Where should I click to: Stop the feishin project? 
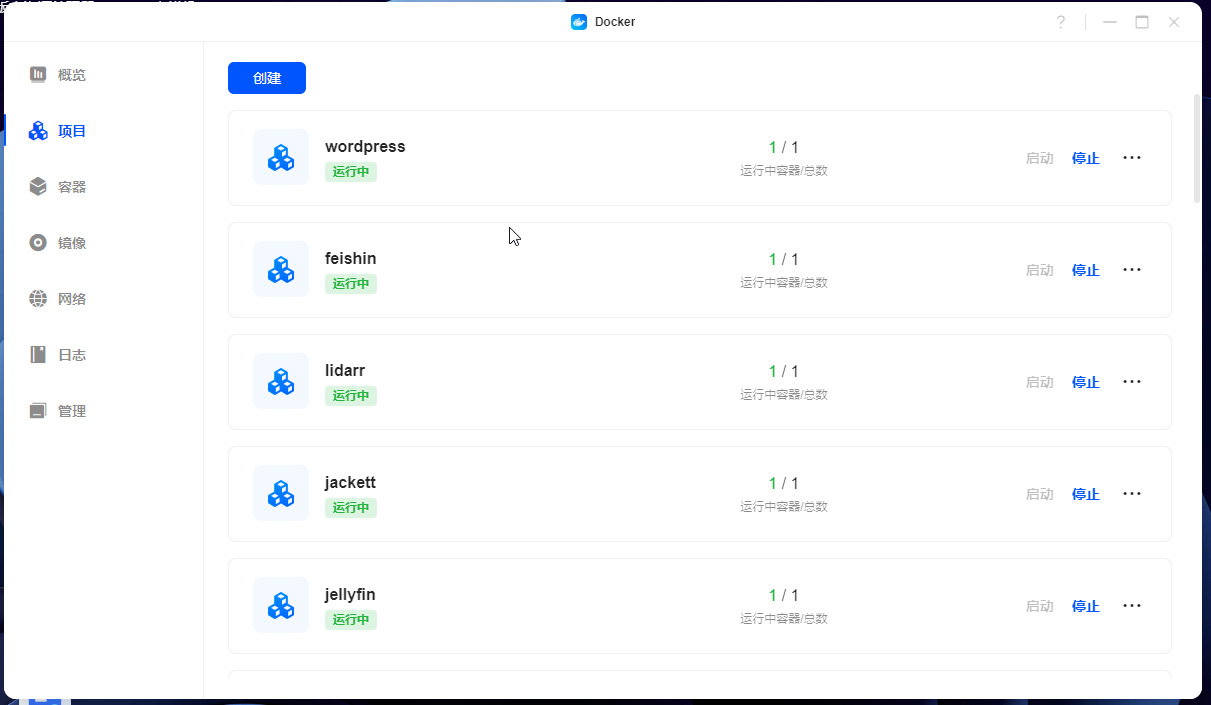pos(1086,270)
